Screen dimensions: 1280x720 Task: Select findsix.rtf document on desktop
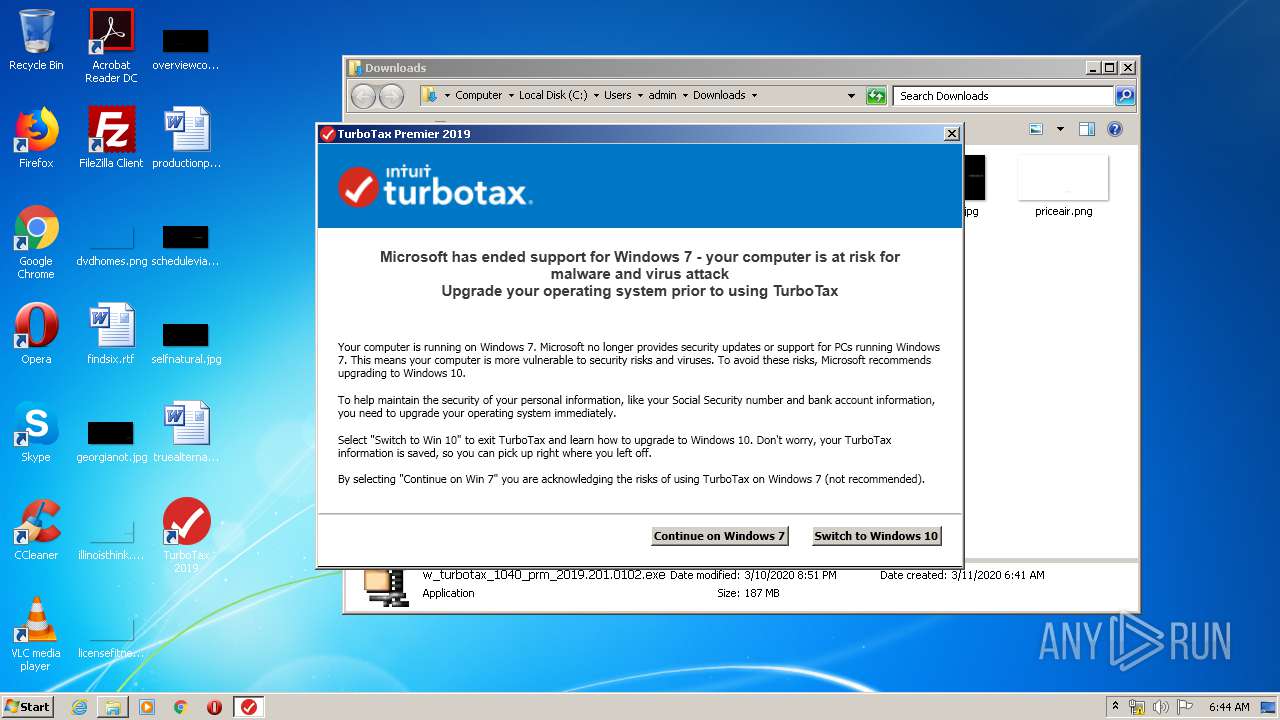111,334
